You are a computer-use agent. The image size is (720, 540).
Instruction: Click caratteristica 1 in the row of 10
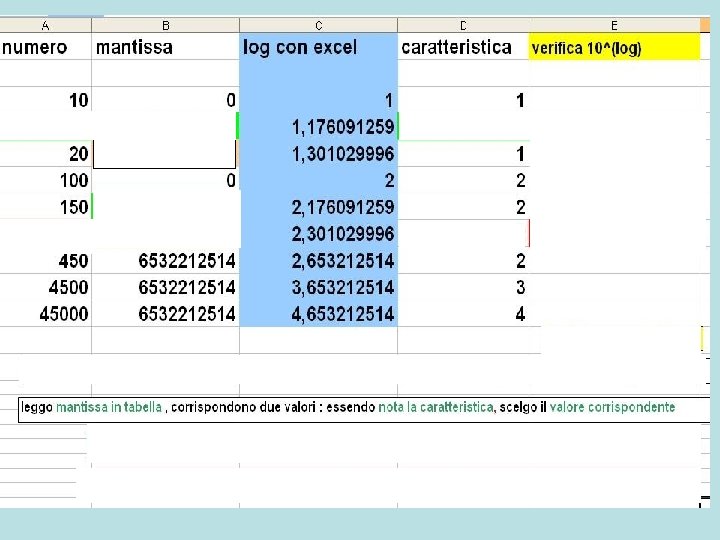pyautogui.click(x=463, y=100)
